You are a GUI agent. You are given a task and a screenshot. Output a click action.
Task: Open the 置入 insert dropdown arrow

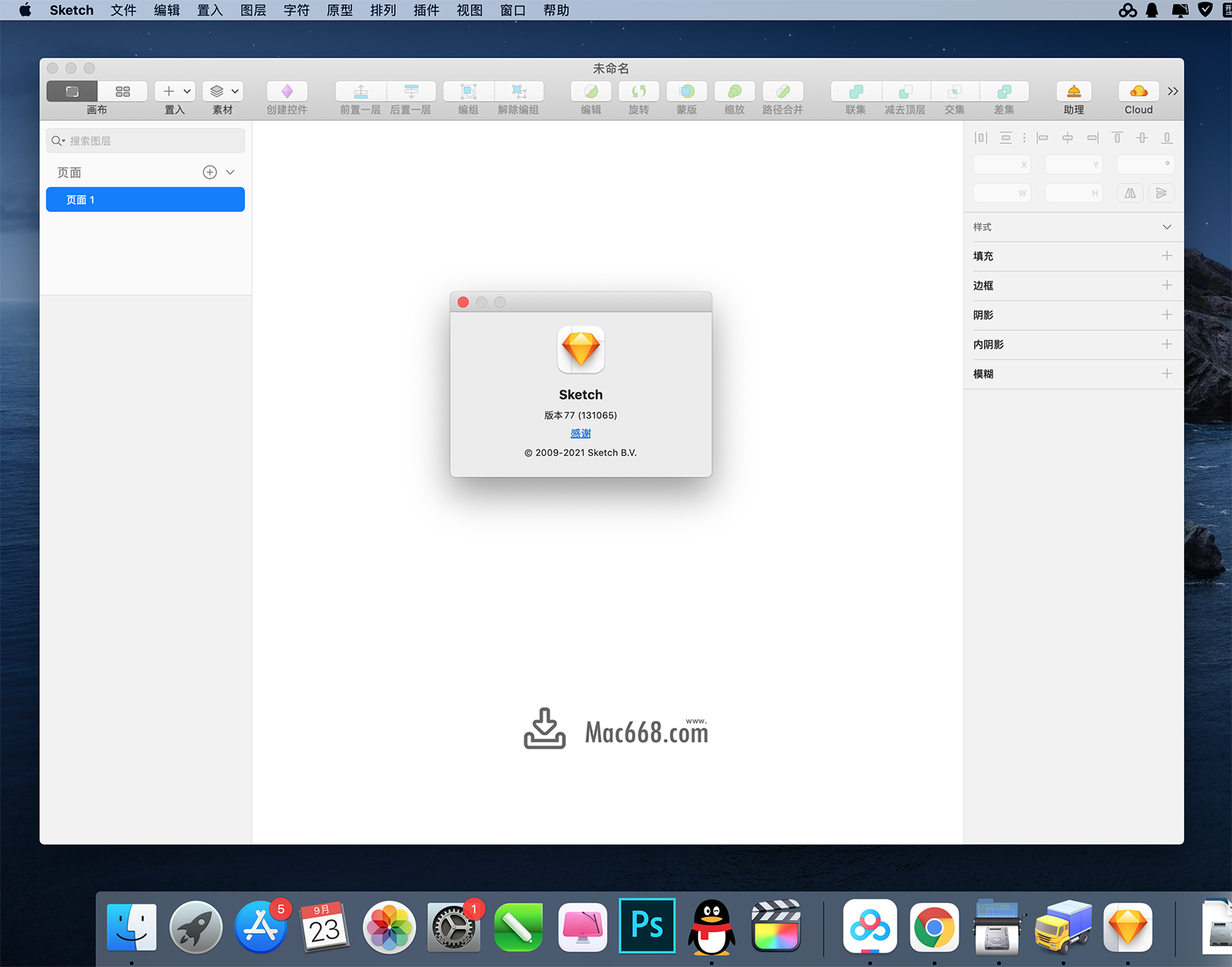186,91
